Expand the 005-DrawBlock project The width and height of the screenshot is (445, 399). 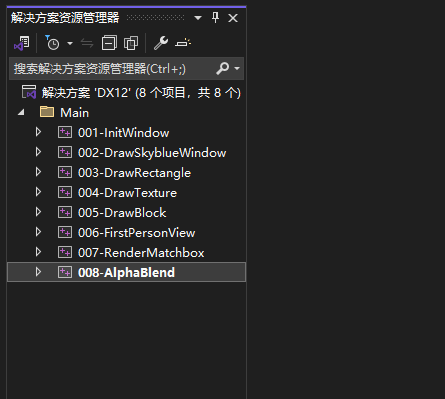click(38, 212)
